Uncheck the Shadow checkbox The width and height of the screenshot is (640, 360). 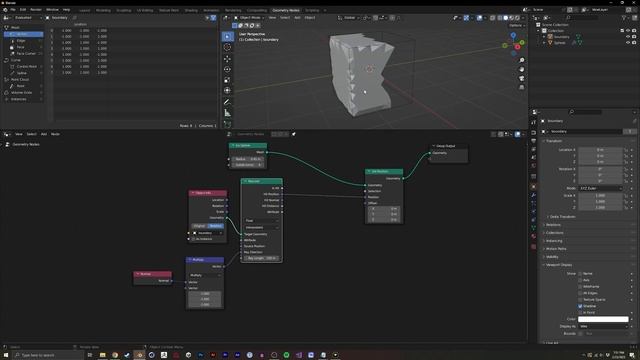pos(580,306)
